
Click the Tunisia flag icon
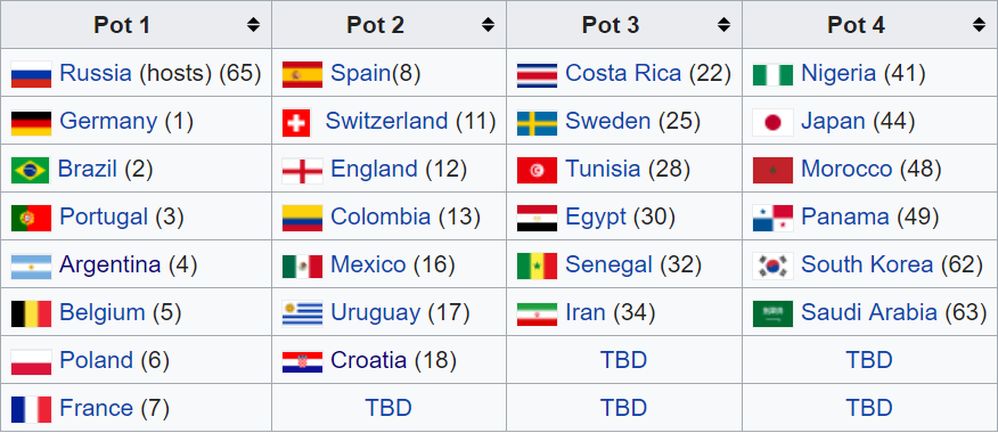537,170
